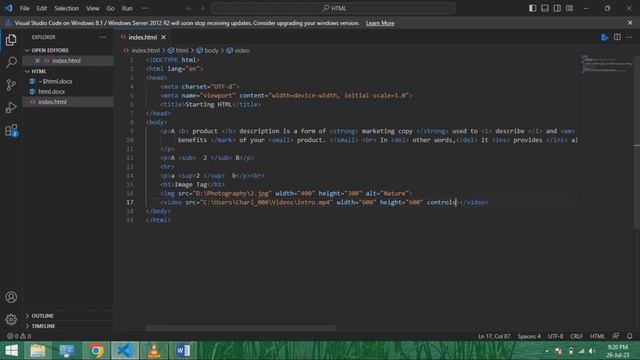The height and width of the screenshot is (360, 640).
Task: Click the code minimap preview
Action: click(607, 64)
